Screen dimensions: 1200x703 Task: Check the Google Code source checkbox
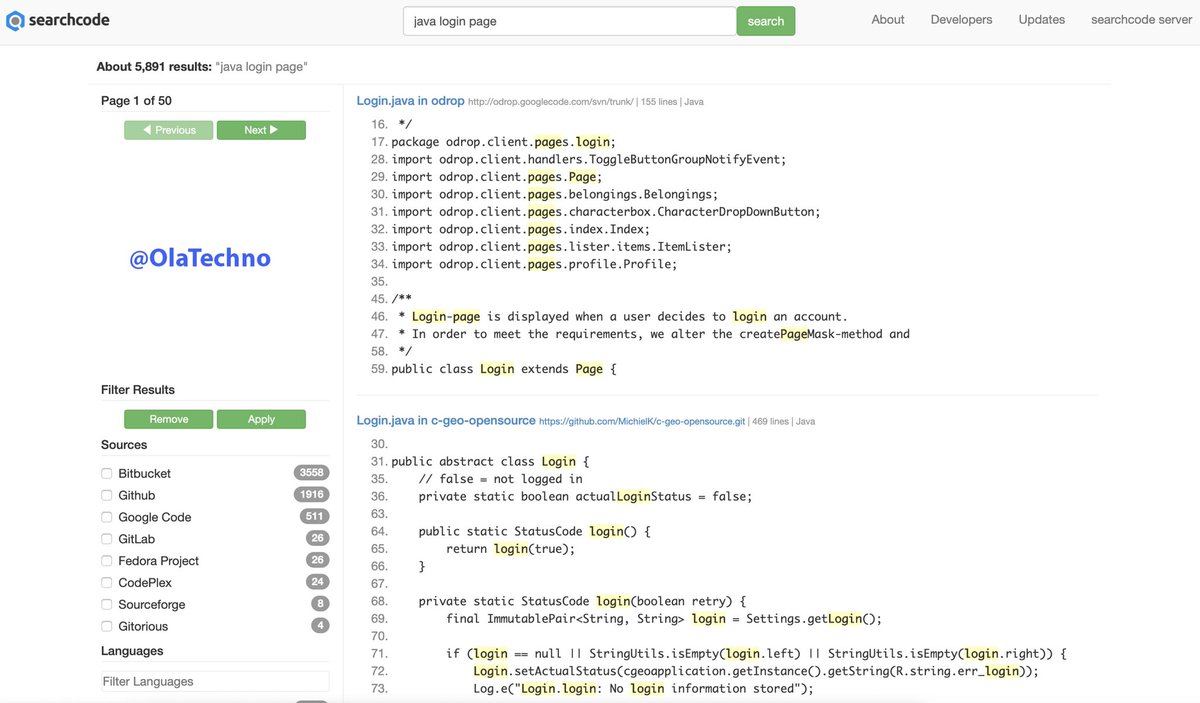click(107, 517)
